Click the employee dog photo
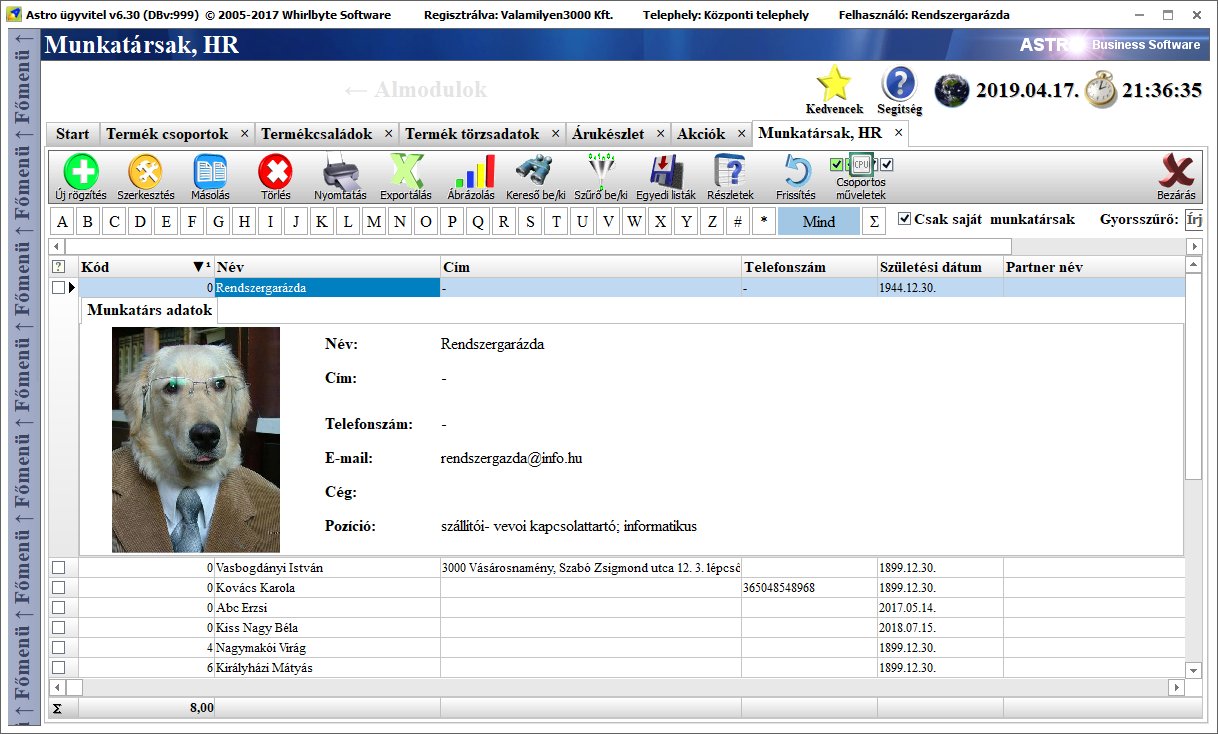 click(196, 440)
